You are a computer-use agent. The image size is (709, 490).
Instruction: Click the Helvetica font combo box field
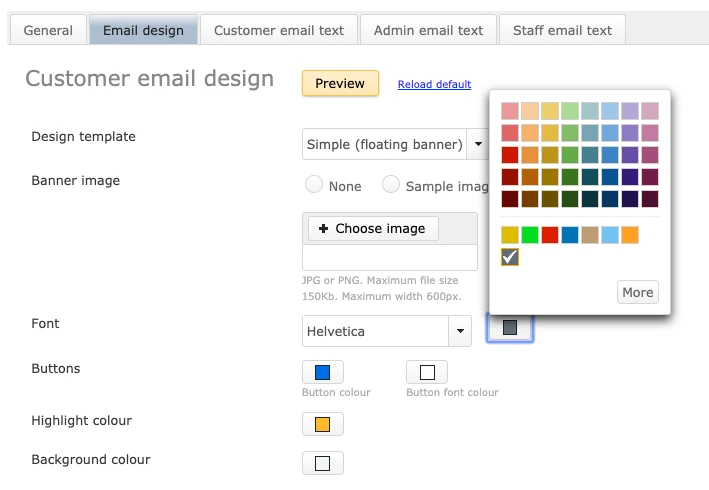tap(375, 331)
